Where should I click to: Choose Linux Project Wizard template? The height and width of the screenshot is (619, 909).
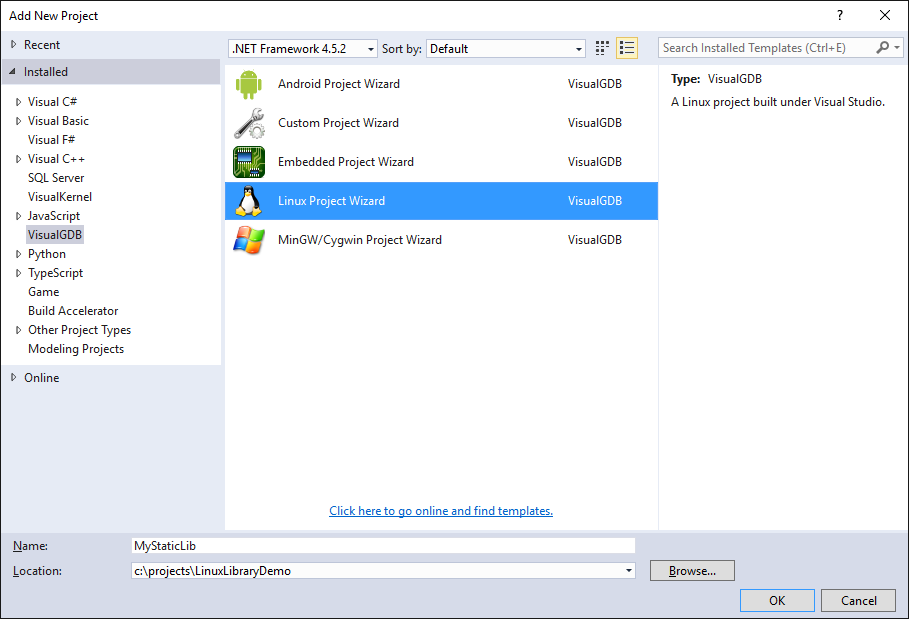(x=441, y=201)
